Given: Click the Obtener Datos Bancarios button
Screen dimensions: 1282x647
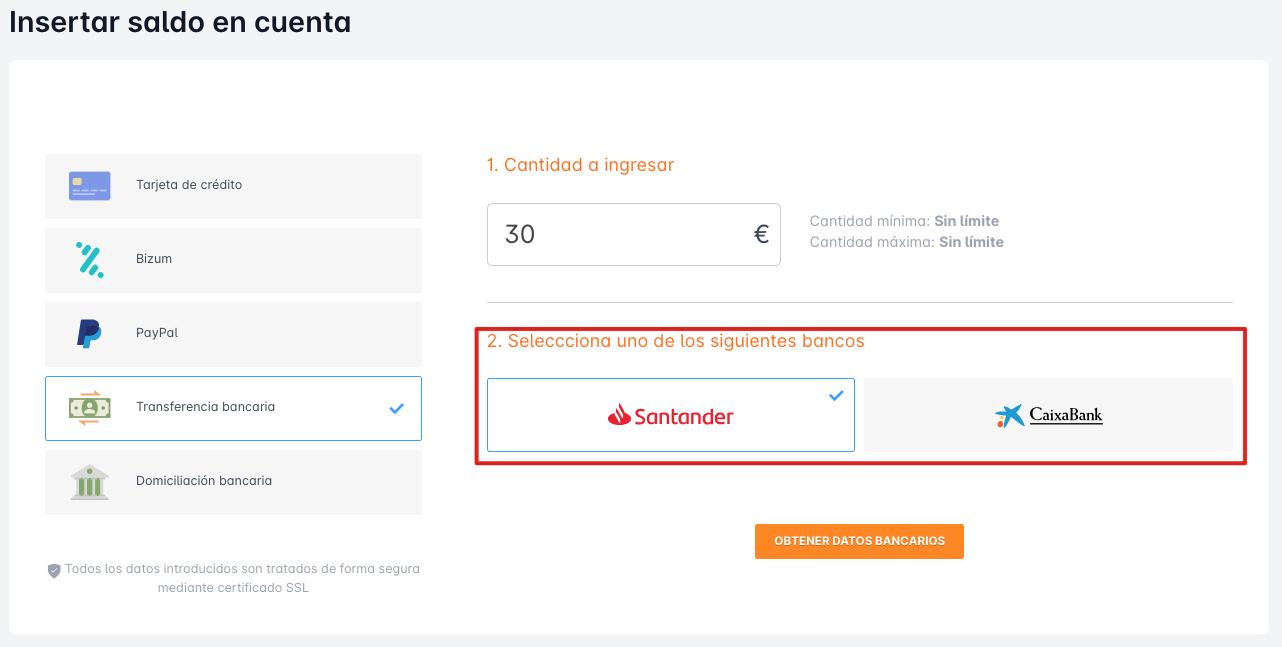Looking at the screenshot, I should point(859,541).
